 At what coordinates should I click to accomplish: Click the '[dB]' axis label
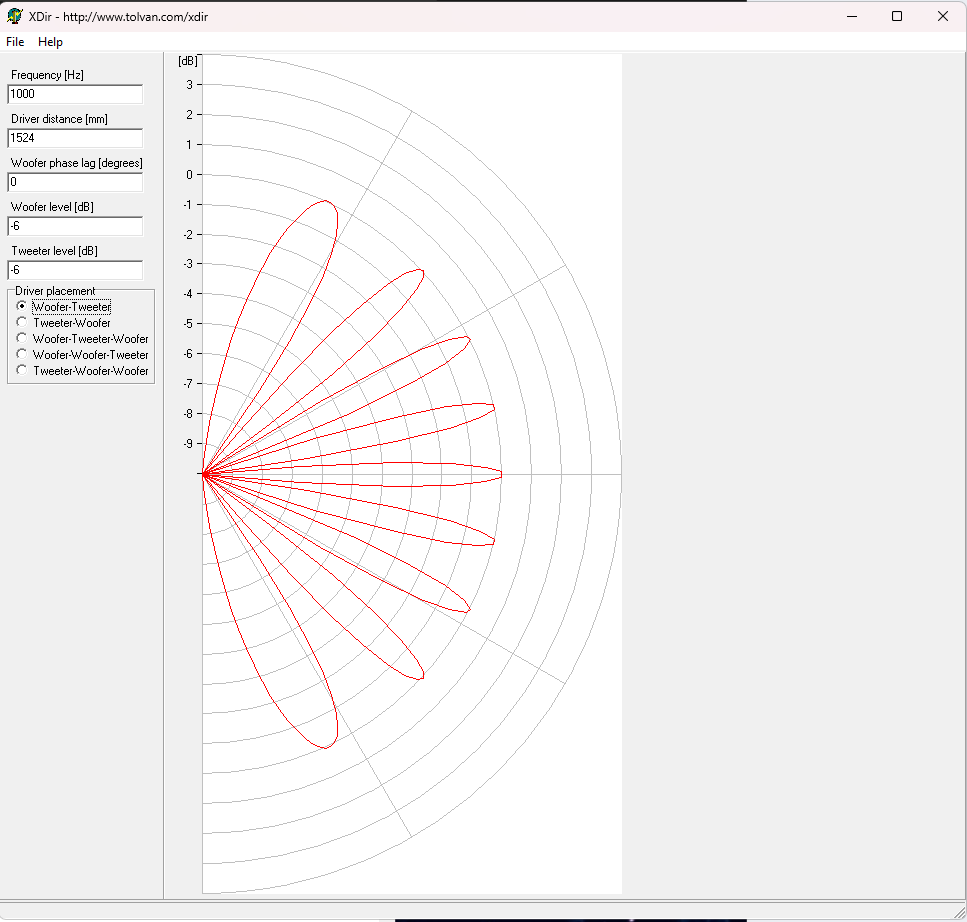pyautogui.click(x=188, y=61)
